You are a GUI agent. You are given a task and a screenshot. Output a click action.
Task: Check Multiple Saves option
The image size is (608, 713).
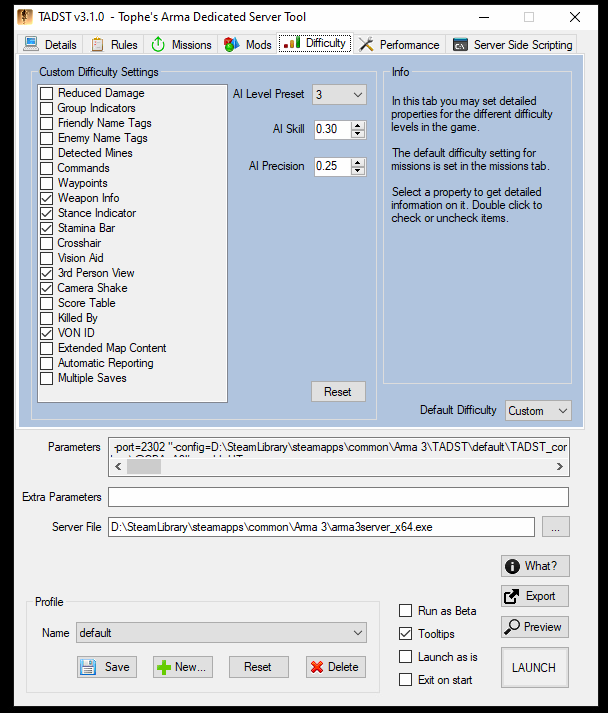click(x=46, y=378)
